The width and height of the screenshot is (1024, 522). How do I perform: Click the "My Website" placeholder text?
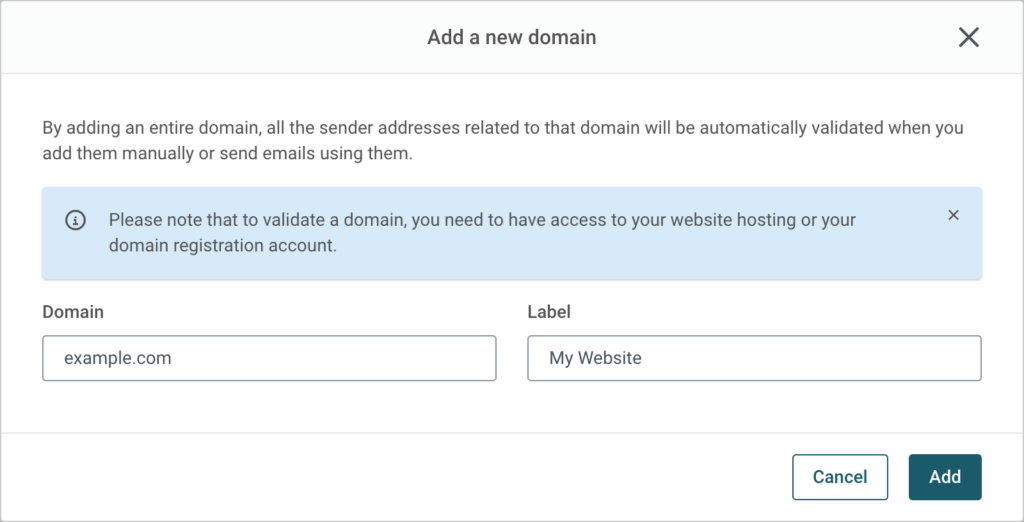click(595, 358)
